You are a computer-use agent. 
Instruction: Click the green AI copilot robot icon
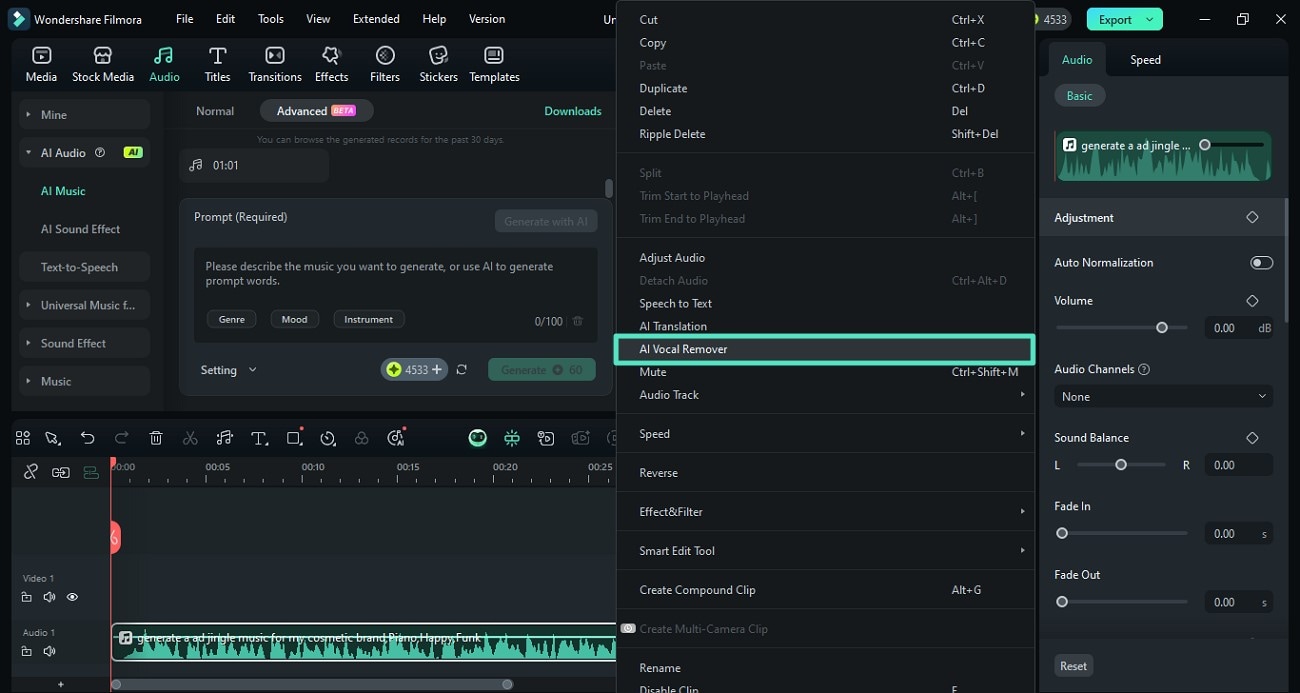478,438
